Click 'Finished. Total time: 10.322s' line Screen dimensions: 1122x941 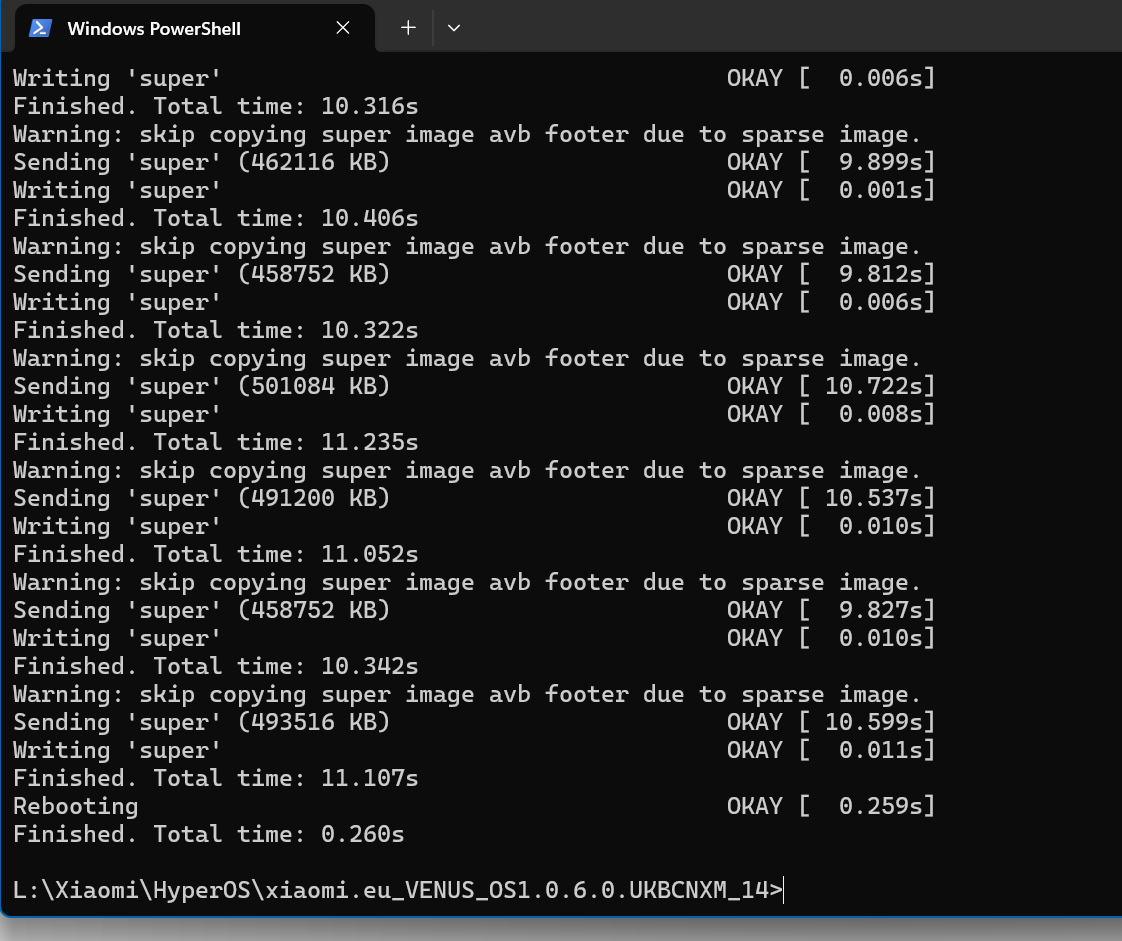[215, 331]
